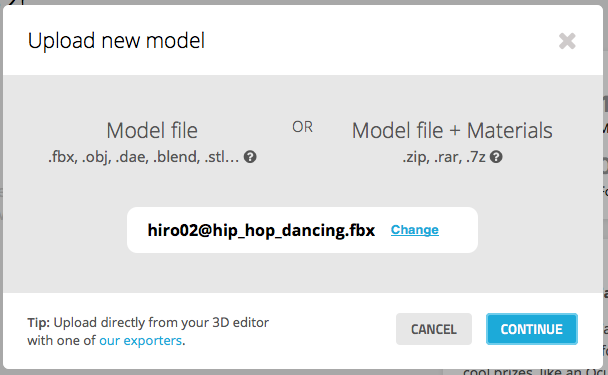Click the Upload directly from your 3D editor text
Image resolution: width=608 pixels, height=375 pixels.
tap(161, 323)
